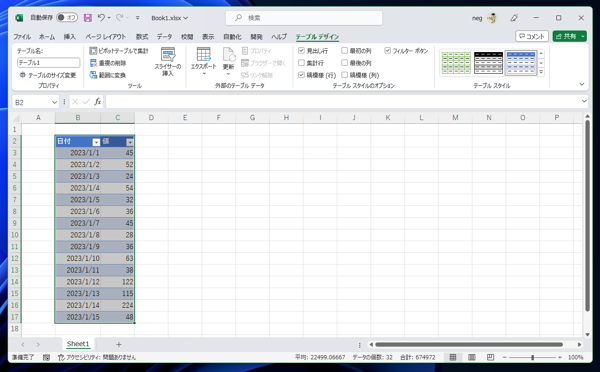Click the スライサーの挿入 icon
This screenshot has width=600, height=372.
(x=168, y=54)
